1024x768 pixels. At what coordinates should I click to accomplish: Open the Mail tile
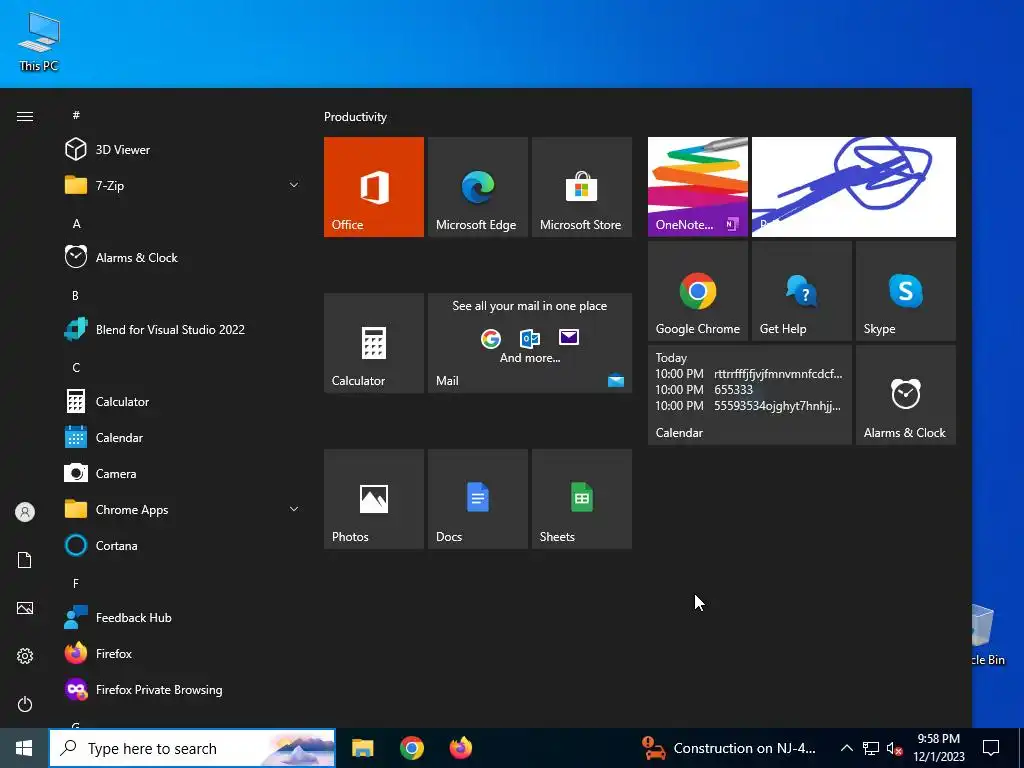530,343
